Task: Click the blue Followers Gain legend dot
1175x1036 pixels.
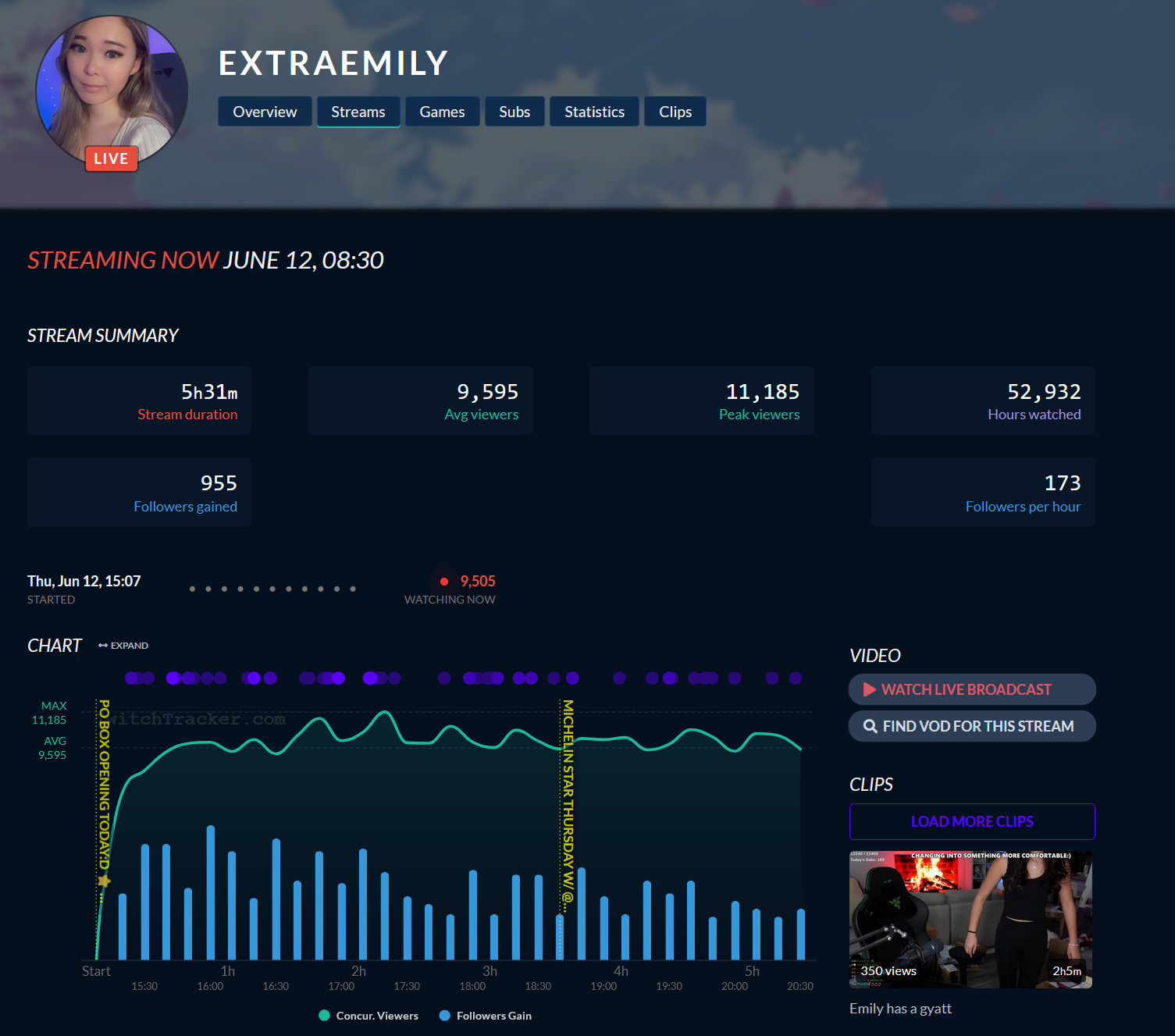Action: click(445, 1016)
